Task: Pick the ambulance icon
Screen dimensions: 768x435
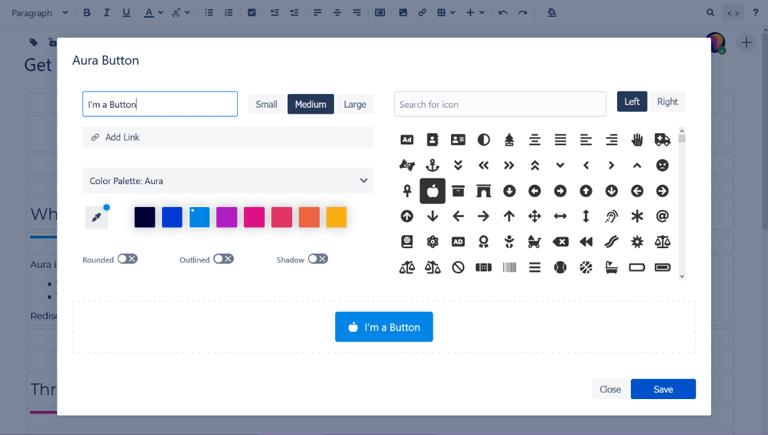Action: coord(662,140)
